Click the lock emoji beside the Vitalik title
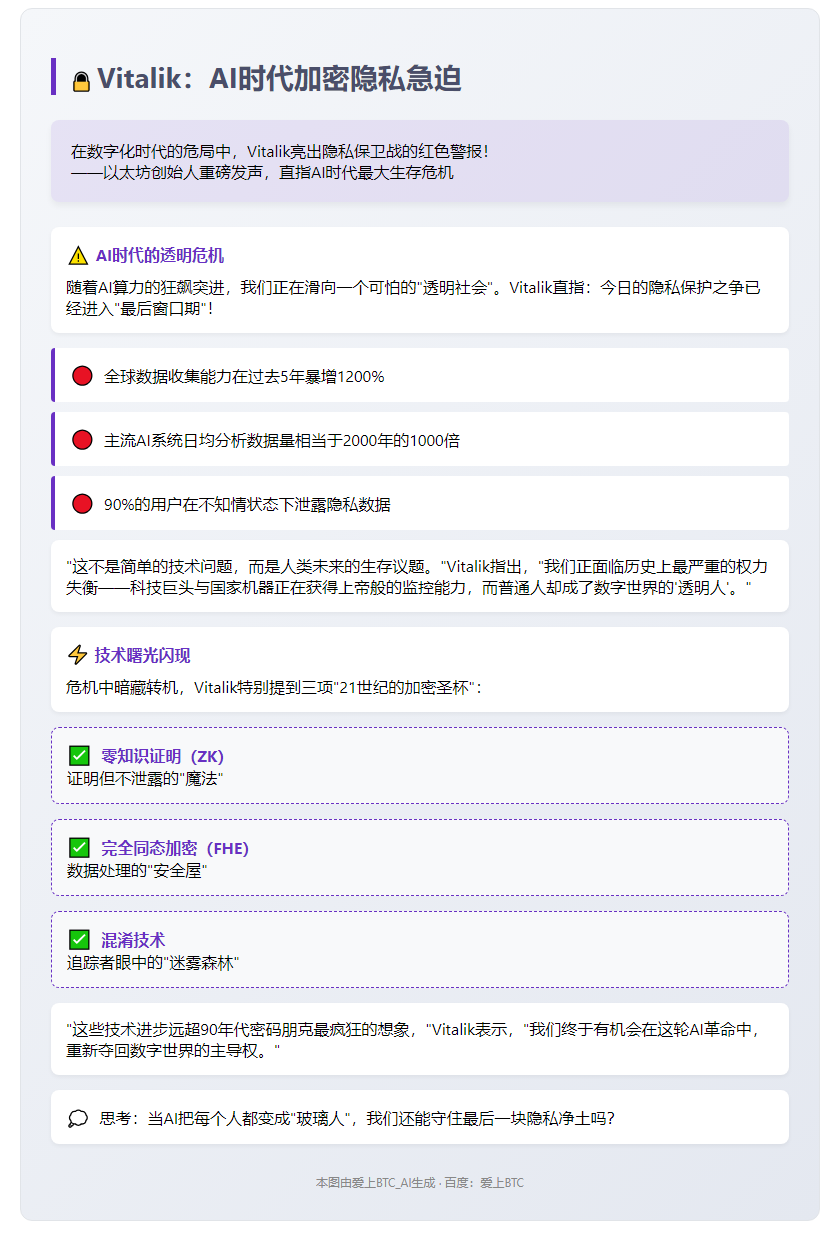 pos(81,81)
